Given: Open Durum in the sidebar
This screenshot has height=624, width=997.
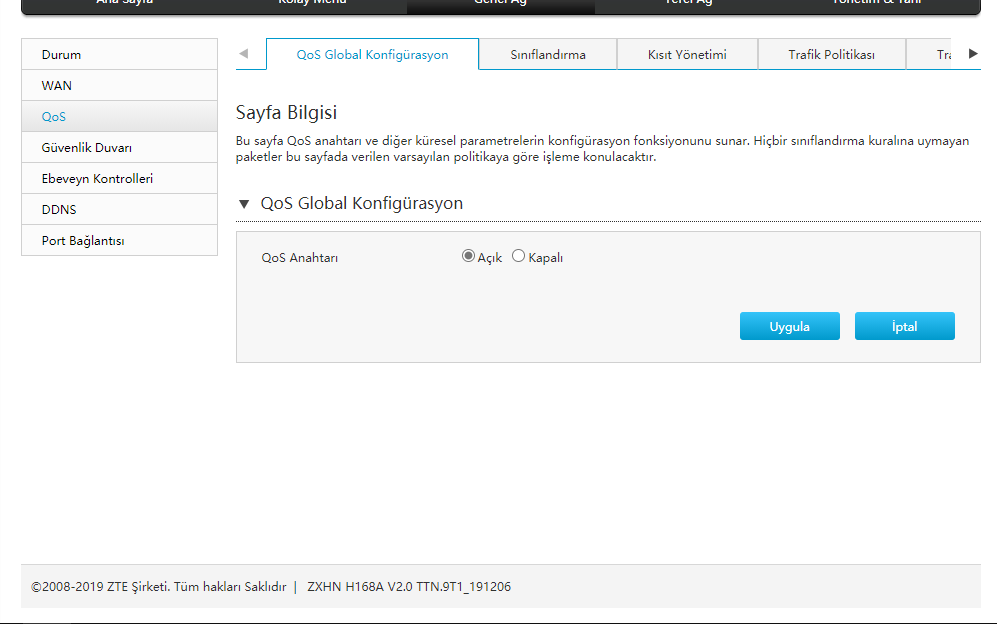Looking at the screenshot, I should 120,55.
